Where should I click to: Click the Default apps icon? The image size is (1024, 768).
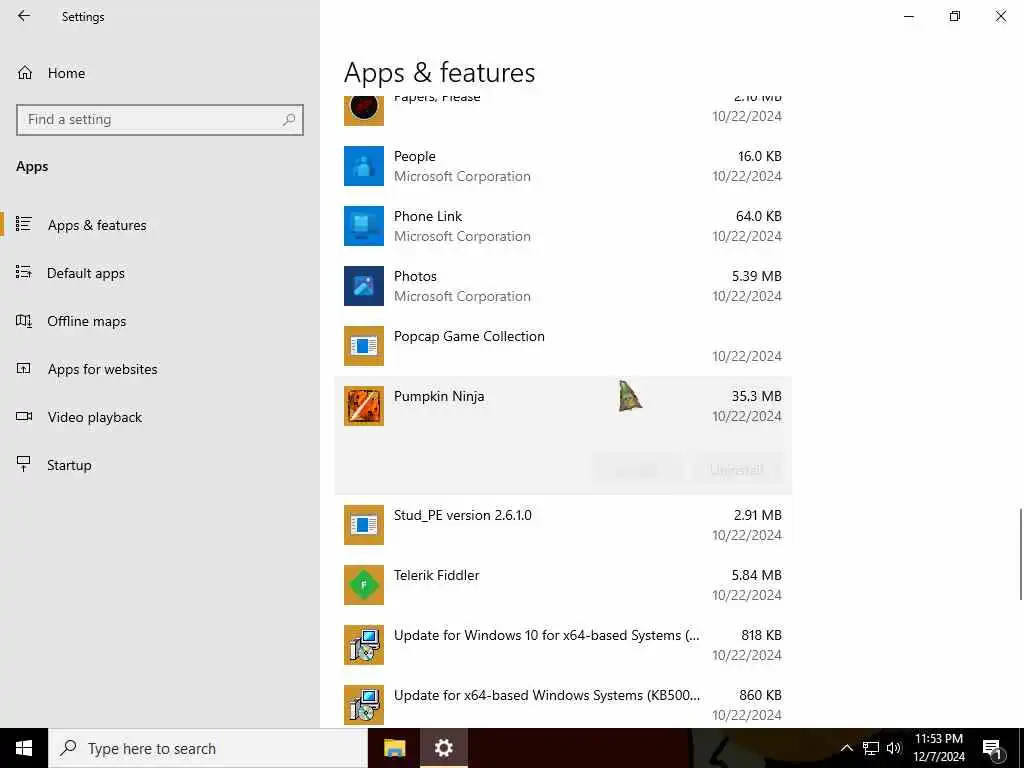(24, 272)
